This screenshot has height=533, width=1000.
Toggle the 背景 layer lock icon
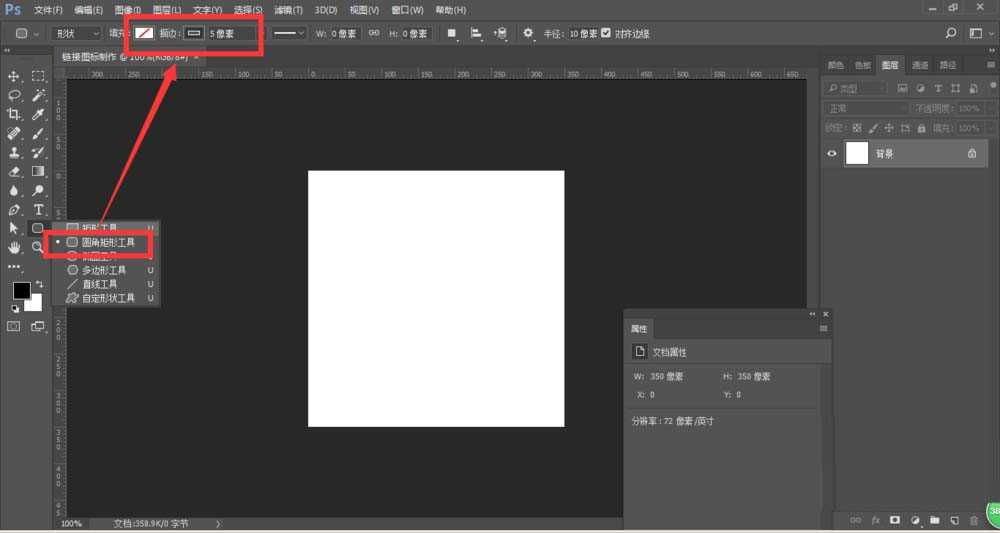(971, 154)
